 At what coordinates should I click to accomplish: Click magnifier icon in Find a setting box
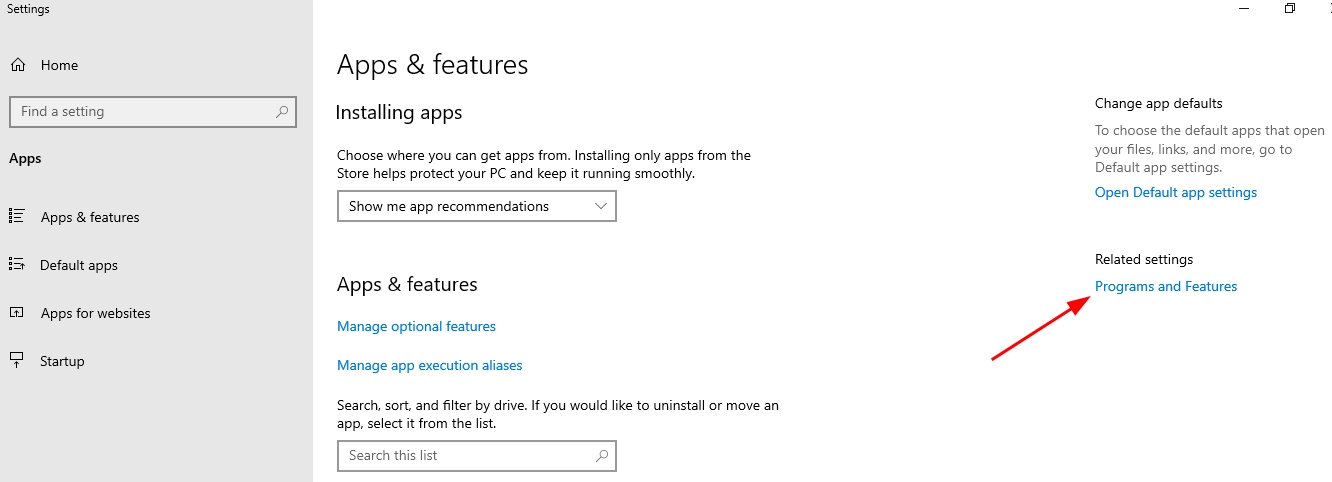pos(282,112)
